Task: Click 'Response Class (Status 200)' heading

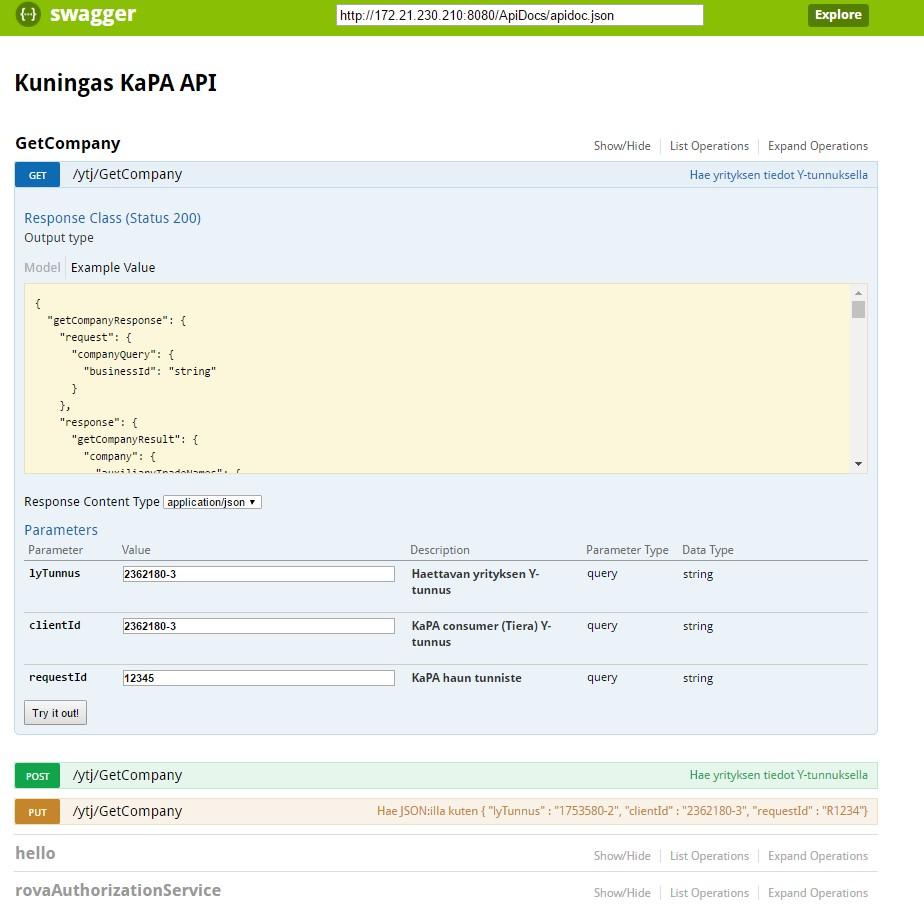Action: click(113, 218)
